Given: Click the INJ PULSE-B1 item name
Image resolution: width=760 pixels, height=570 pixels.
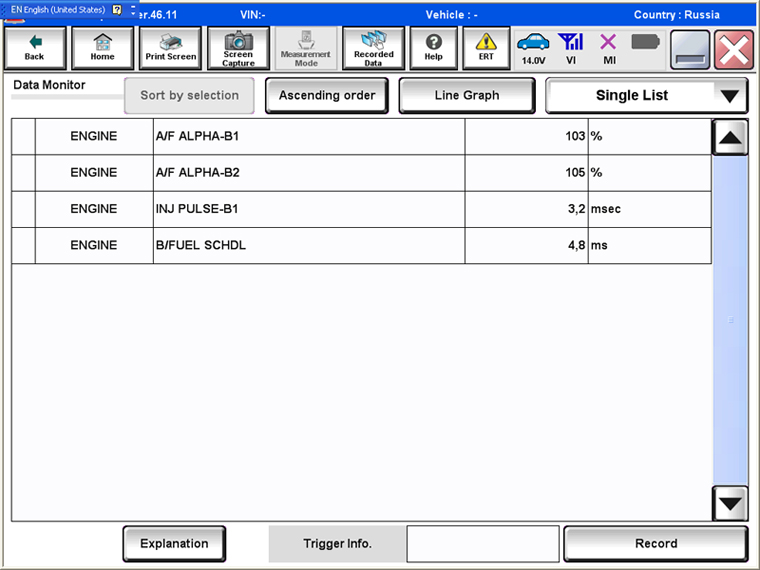Looking at the screenshot, I should pos(197,209).
